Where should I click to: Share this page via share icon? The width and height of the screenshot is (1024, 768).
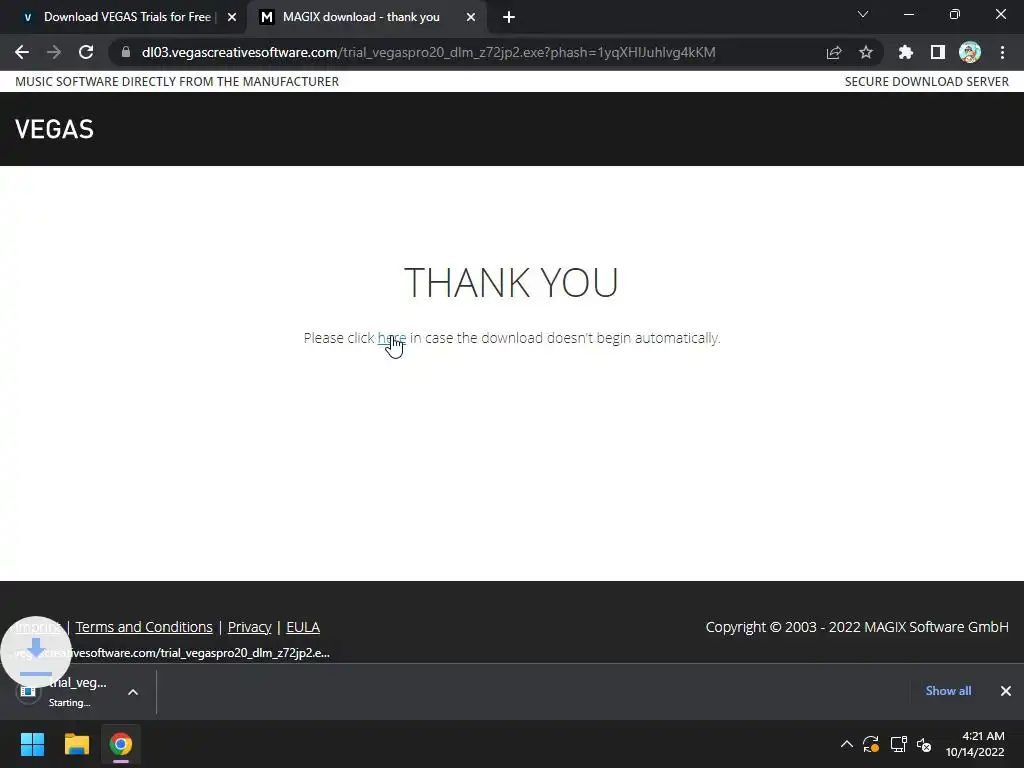click(x=834, y=52)
